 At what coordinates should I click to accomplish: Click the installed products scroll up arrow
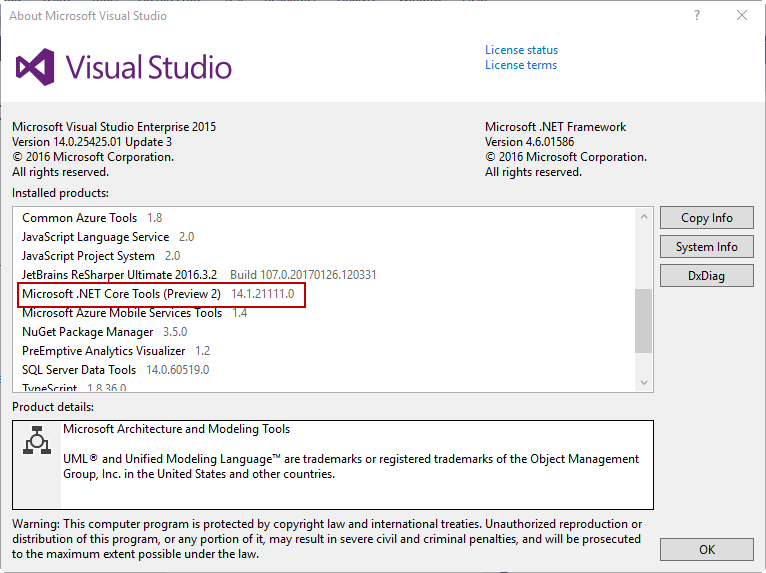coord(644,216)
